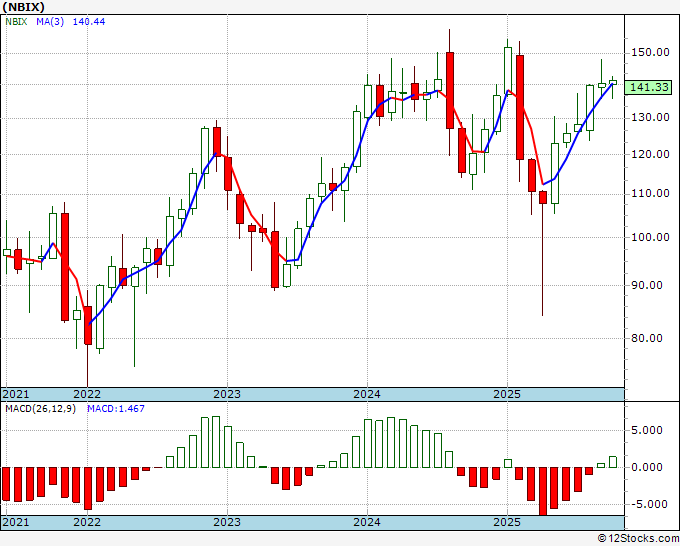Click the 120.00 price axis label
The height and width of the screenshot is (546, 680).
click(650, 154)
